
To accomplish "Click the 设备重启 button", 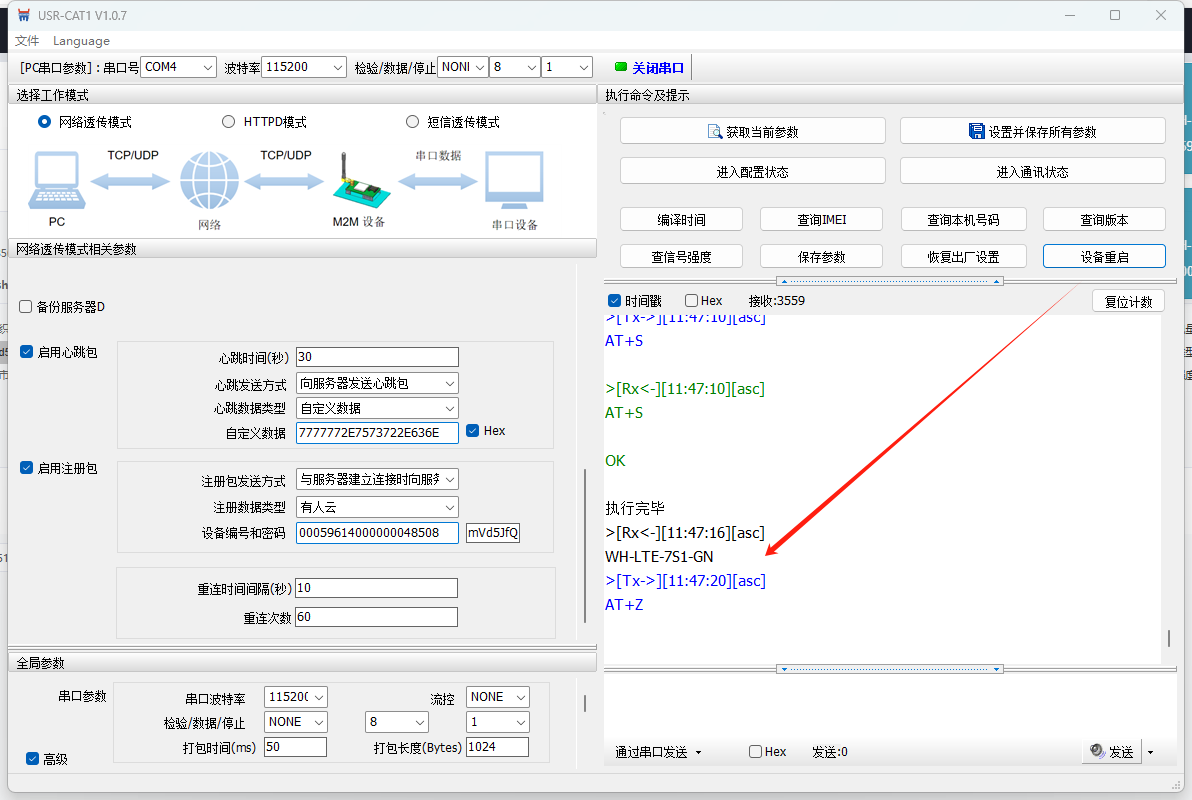I will (x=1104, y=256).
